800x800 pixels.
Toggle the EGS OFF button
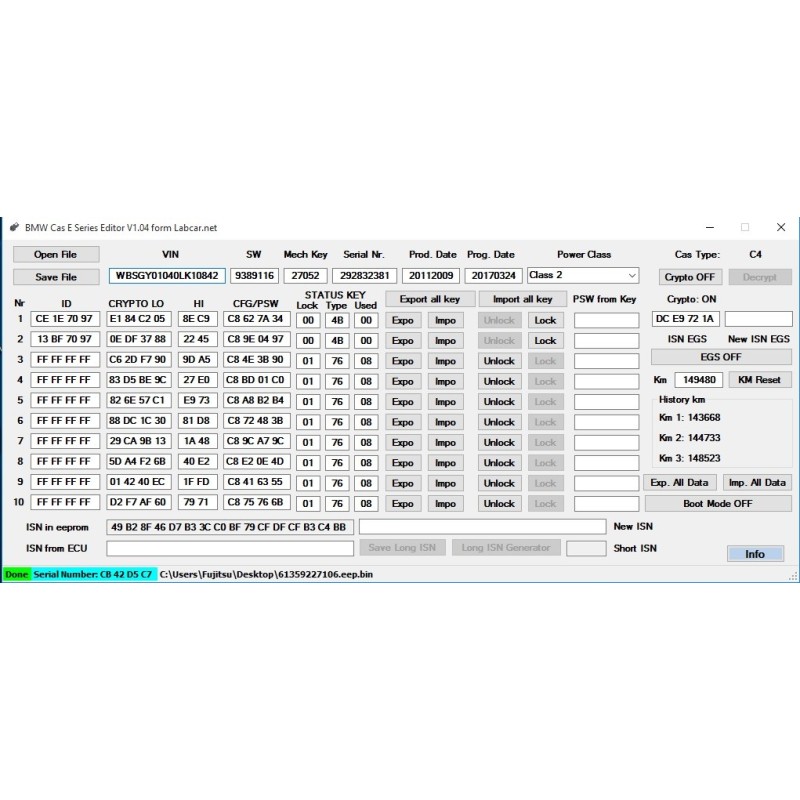(x=721, y=357)
